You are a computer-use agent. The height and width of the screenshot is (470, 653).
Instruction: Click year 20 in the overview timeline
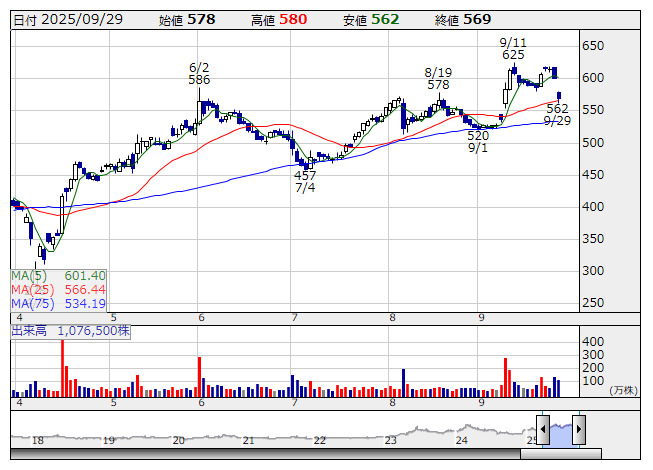tap(179, 440)
